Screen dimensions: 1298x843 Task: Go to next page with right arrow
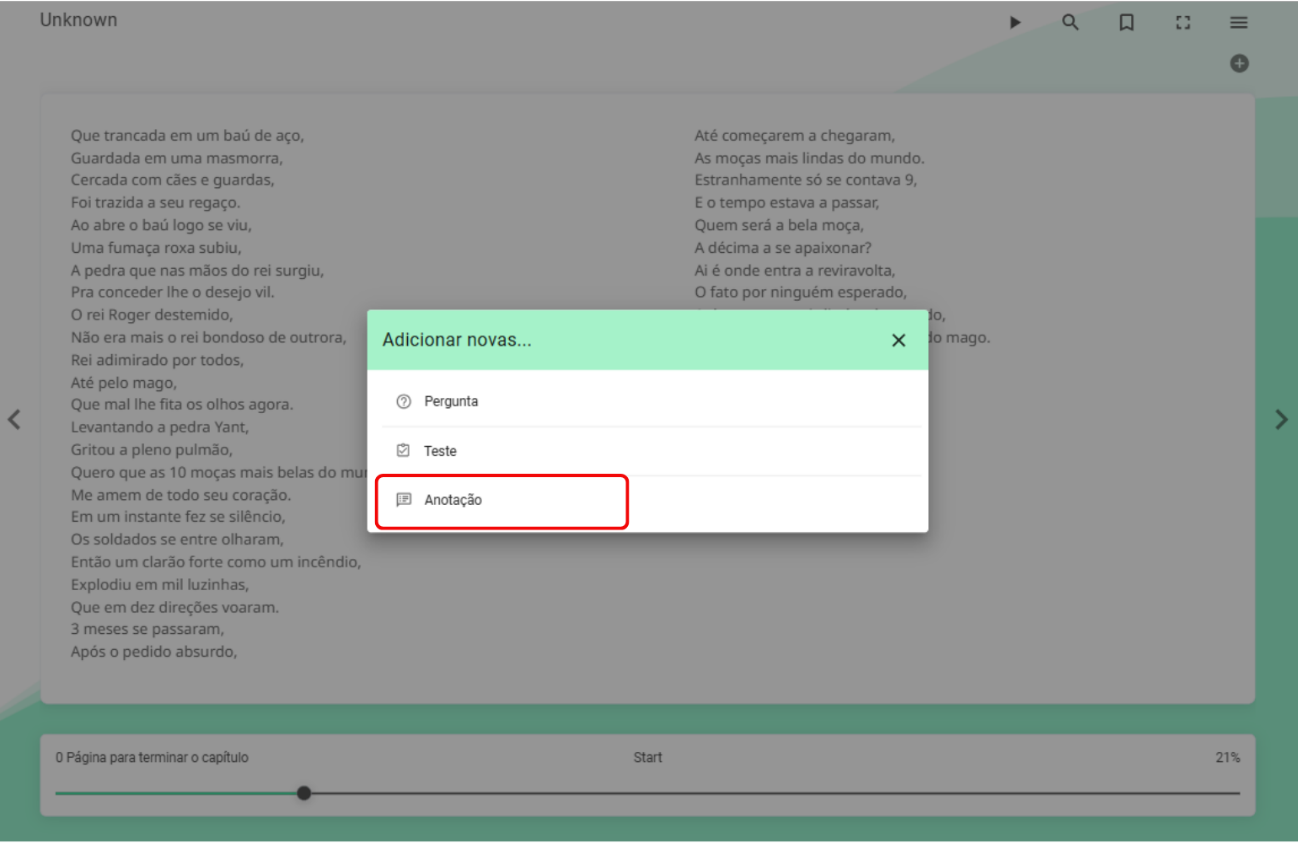pos(1281,419)
